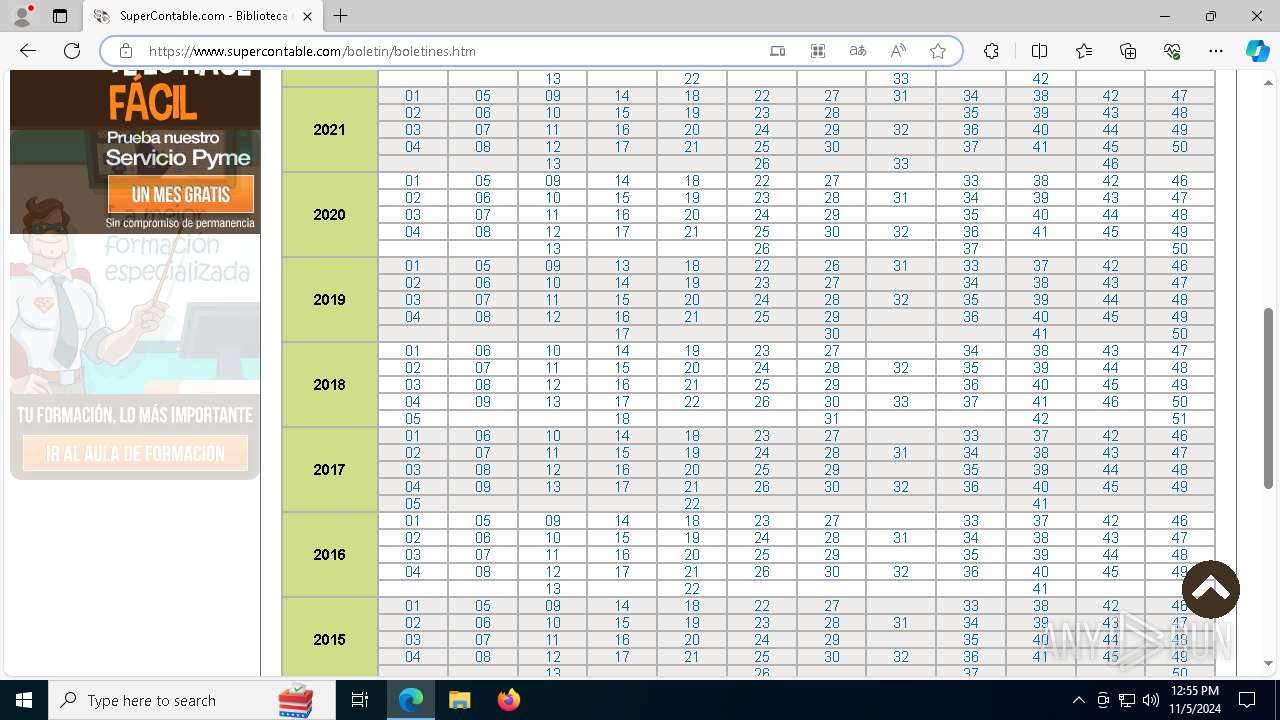Launch Firefox from the taskbar
The width and height of the screenshot is (1280, 720).
coord(508,700)
